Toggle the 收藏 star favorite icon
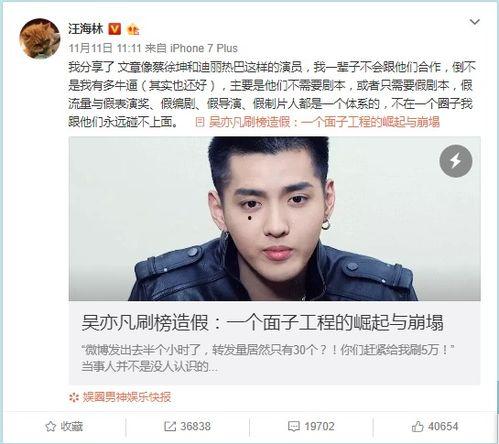The width and height of the screenshot is (499, 444). click(x=50, y=426)
